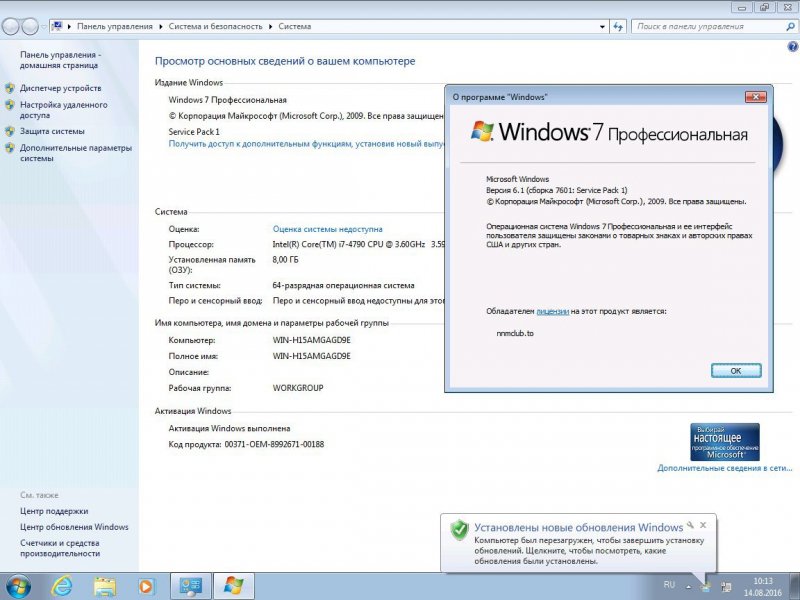The width and height of the screenshot is (800, 600).
Task: Click the Forward navigation button
Action: coord(30,27)
